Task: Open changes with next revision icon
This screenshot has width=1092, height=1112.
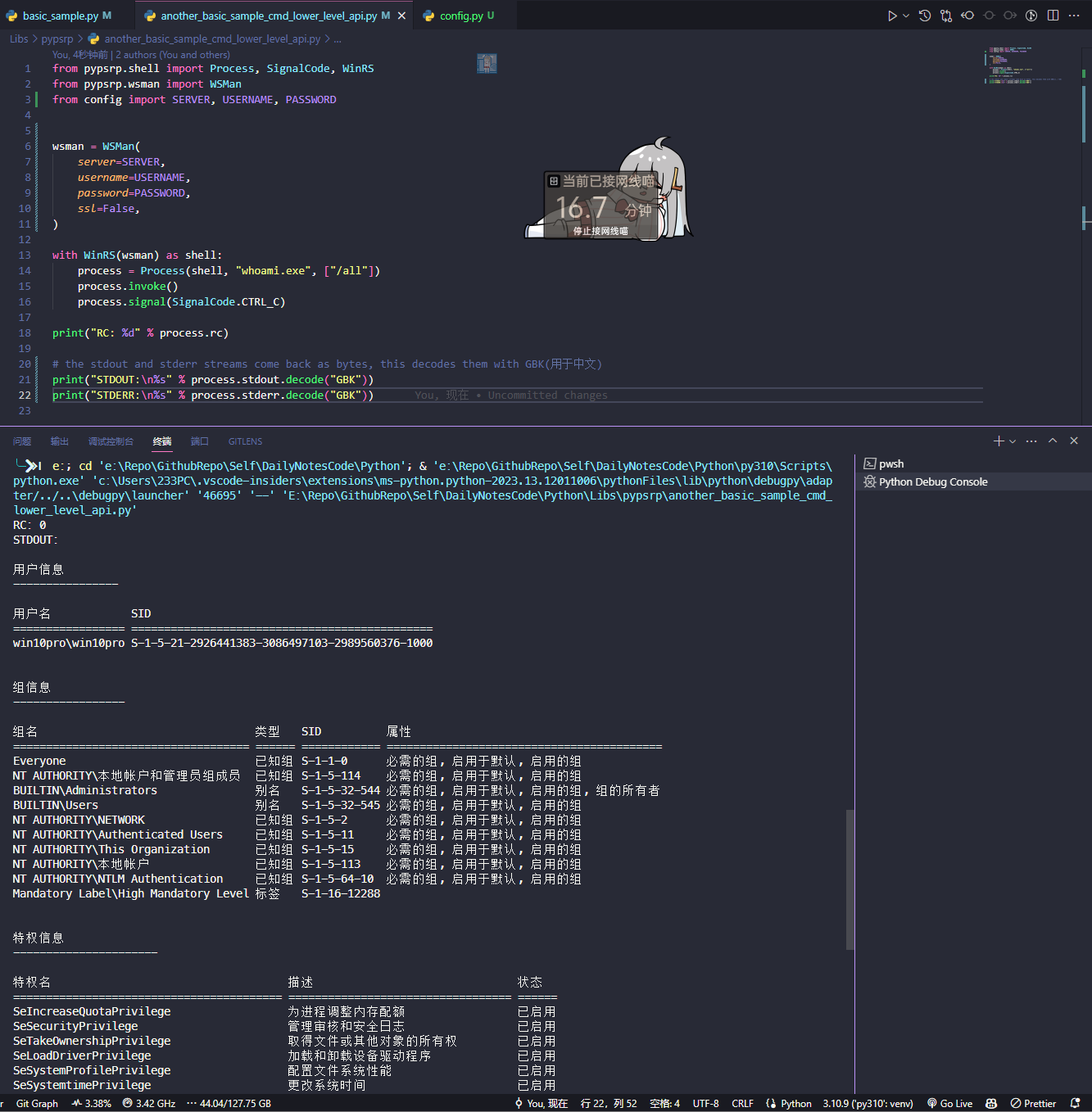Action: [x=1010, y=16]
